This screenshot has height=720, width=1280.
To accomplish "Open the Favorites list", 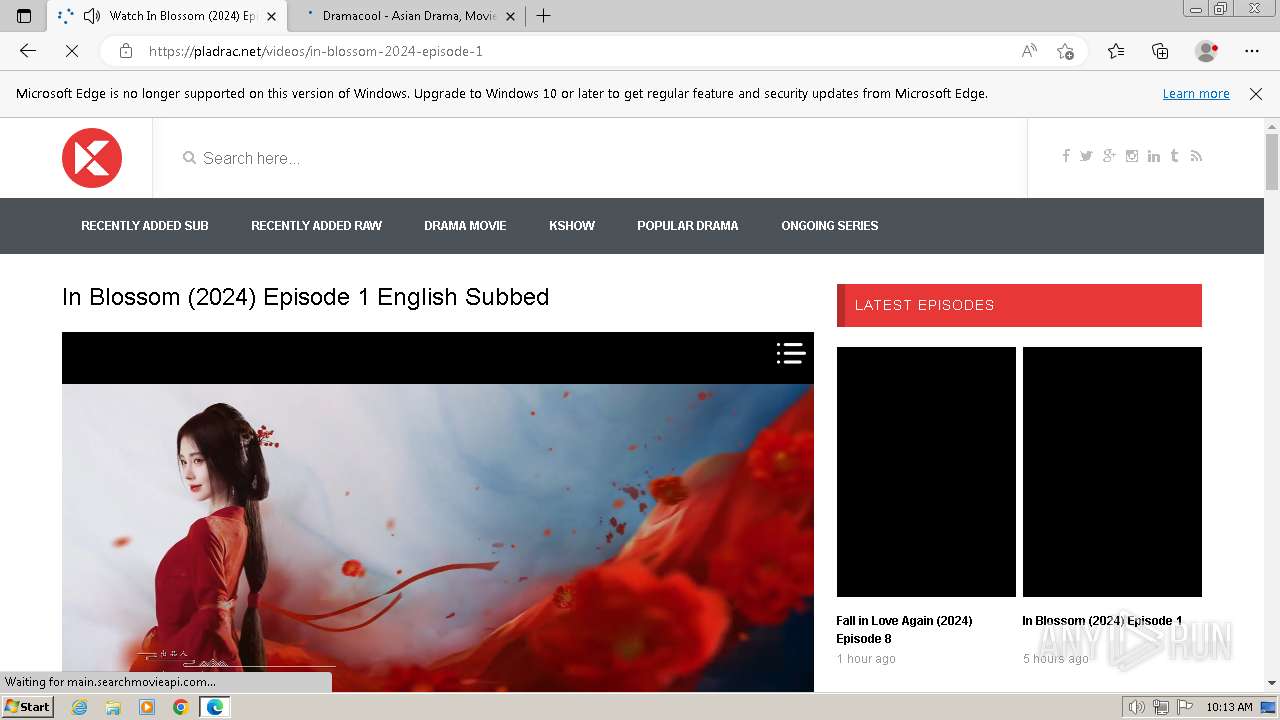I will [x=1116, y=51].
